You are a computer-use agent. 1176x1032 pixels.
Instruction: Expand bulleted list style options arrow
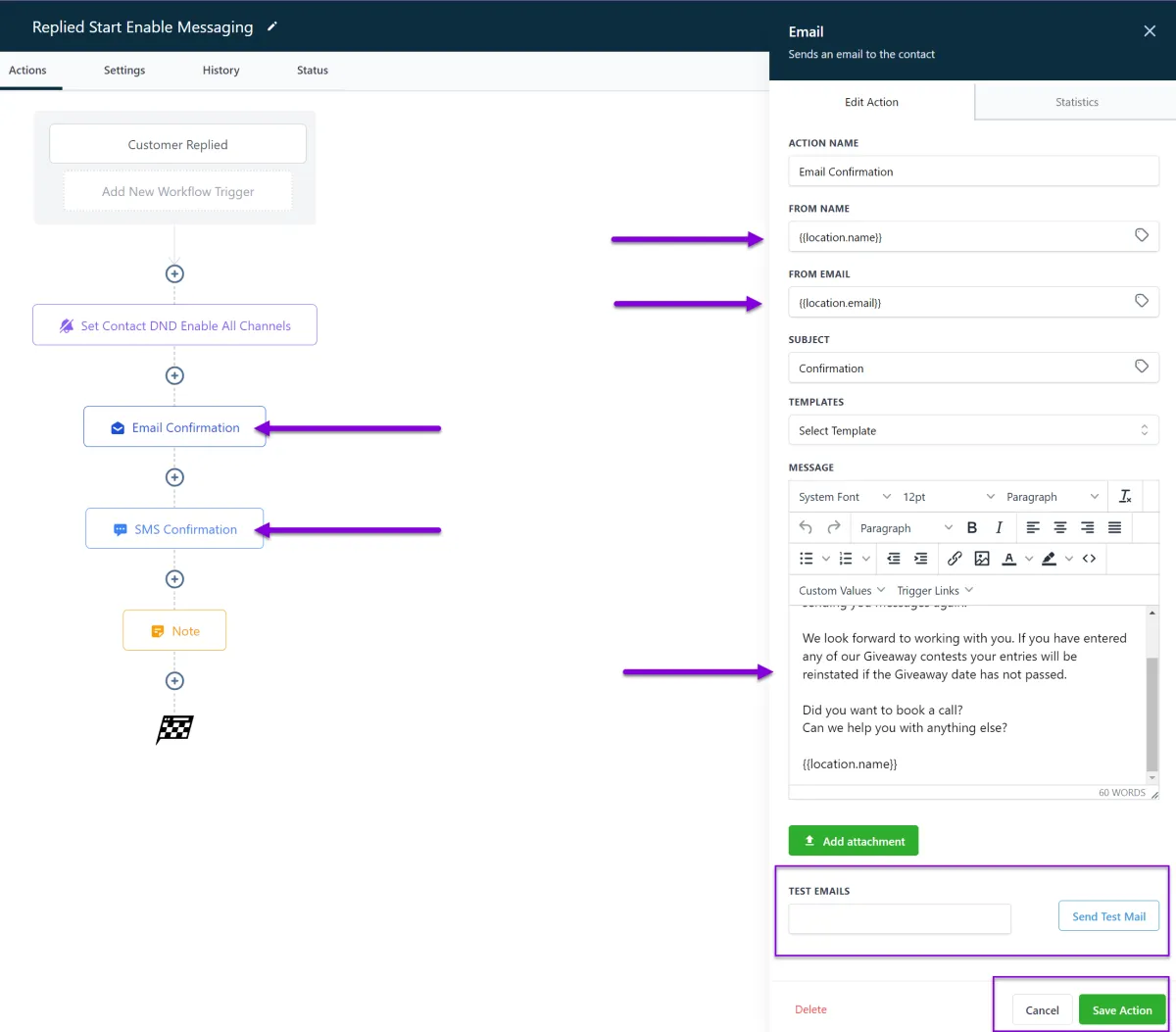click(826, 559)
